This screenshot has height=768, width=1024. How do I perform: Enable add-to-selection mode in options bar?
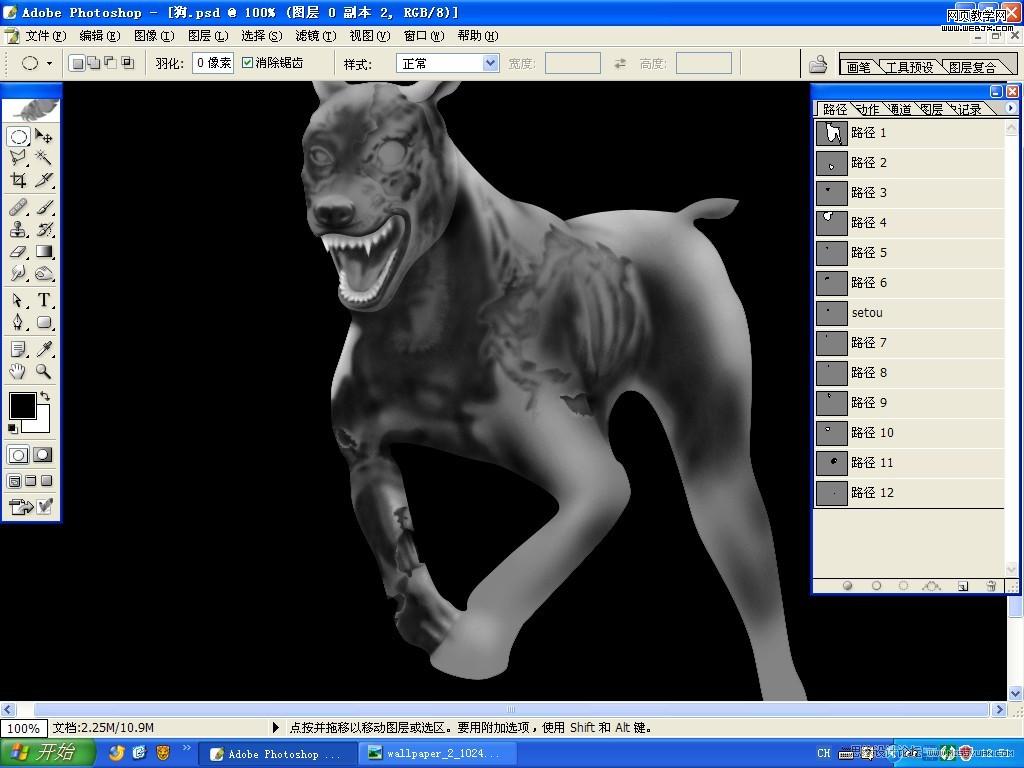tap(93, 63)
